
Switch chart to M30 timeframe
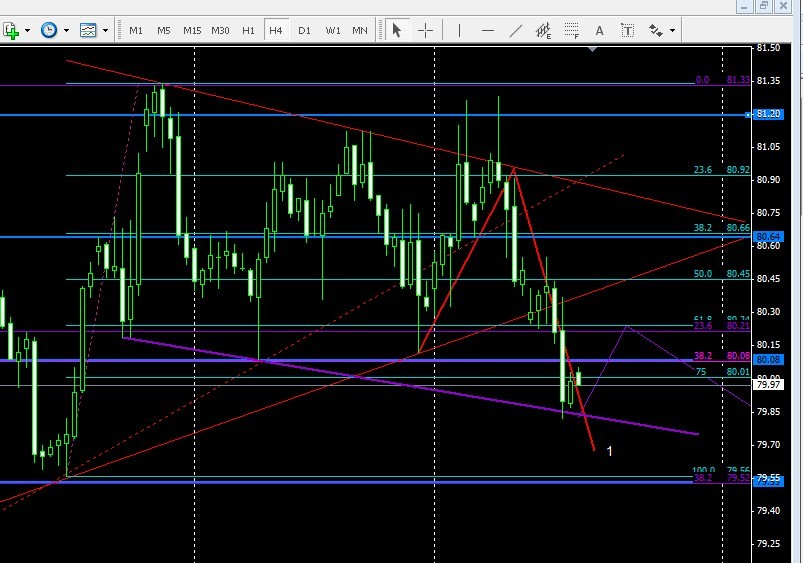[220, 31]
